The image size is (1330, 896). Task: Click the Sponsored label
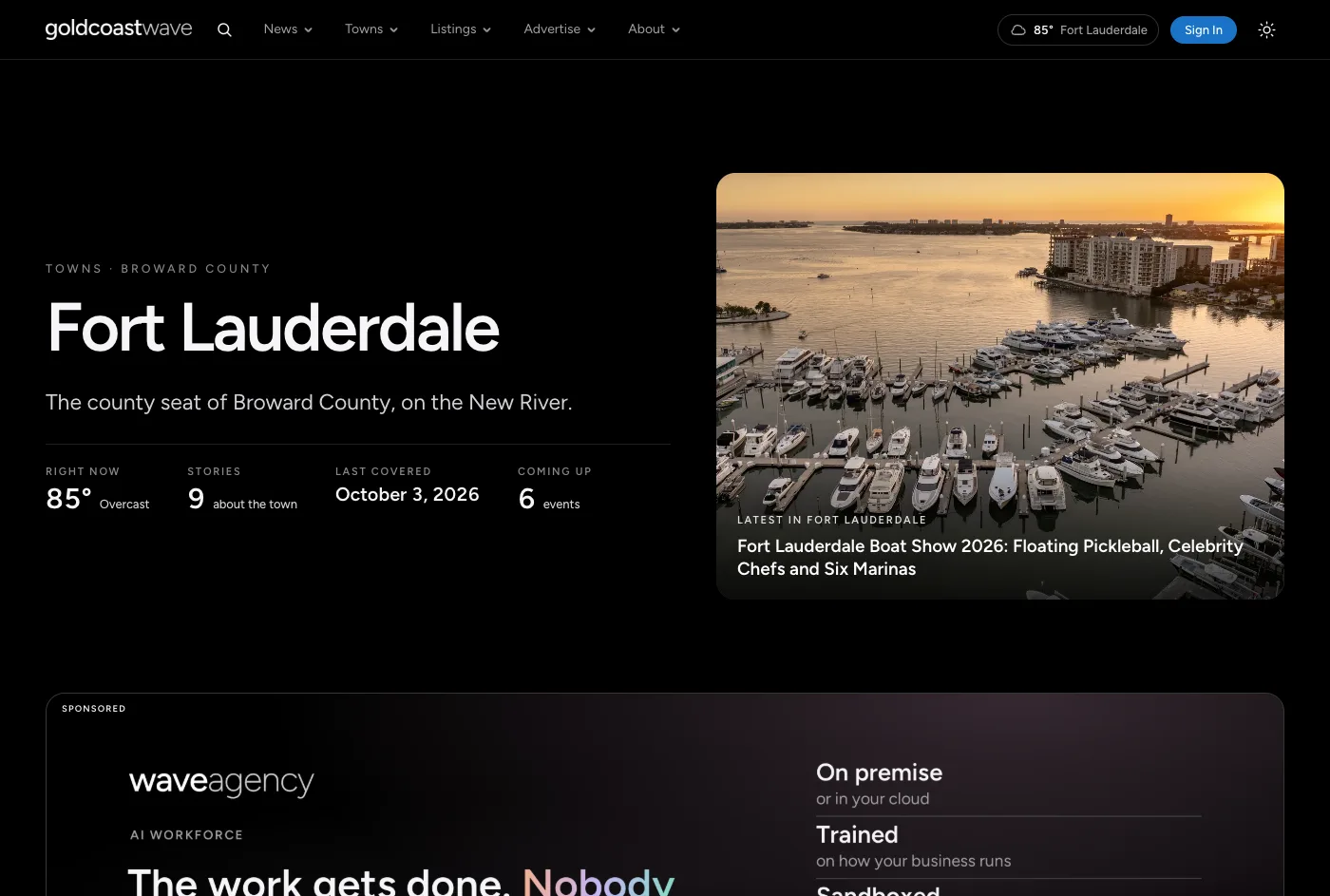coord(94,709)
